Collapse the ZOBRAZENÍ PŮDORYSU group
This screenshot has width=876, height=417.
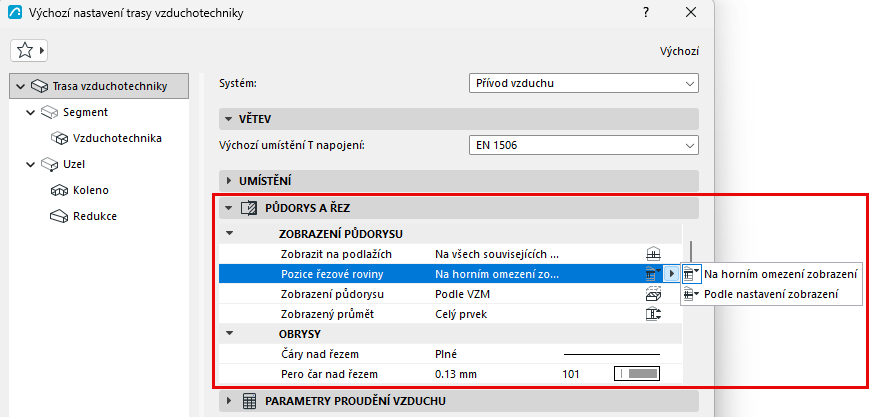tap(228, 234)
